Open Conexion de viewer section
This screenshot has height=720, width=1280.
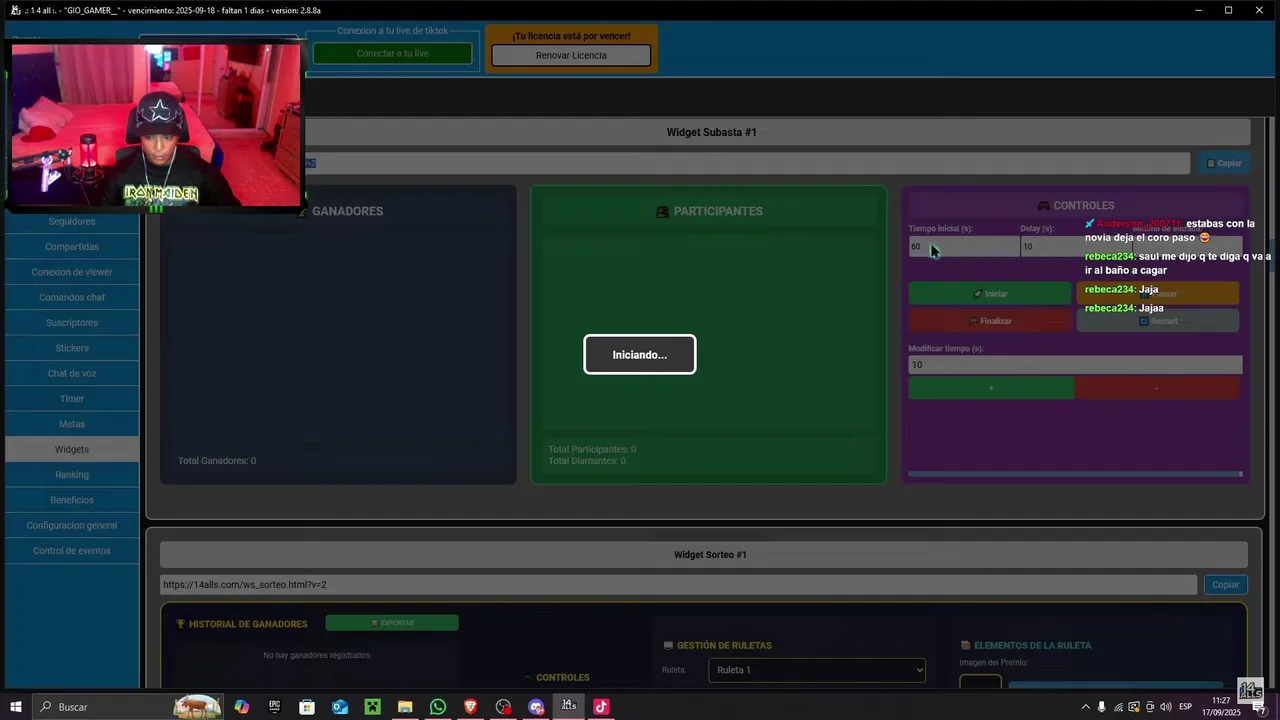[x=72, y=272]
